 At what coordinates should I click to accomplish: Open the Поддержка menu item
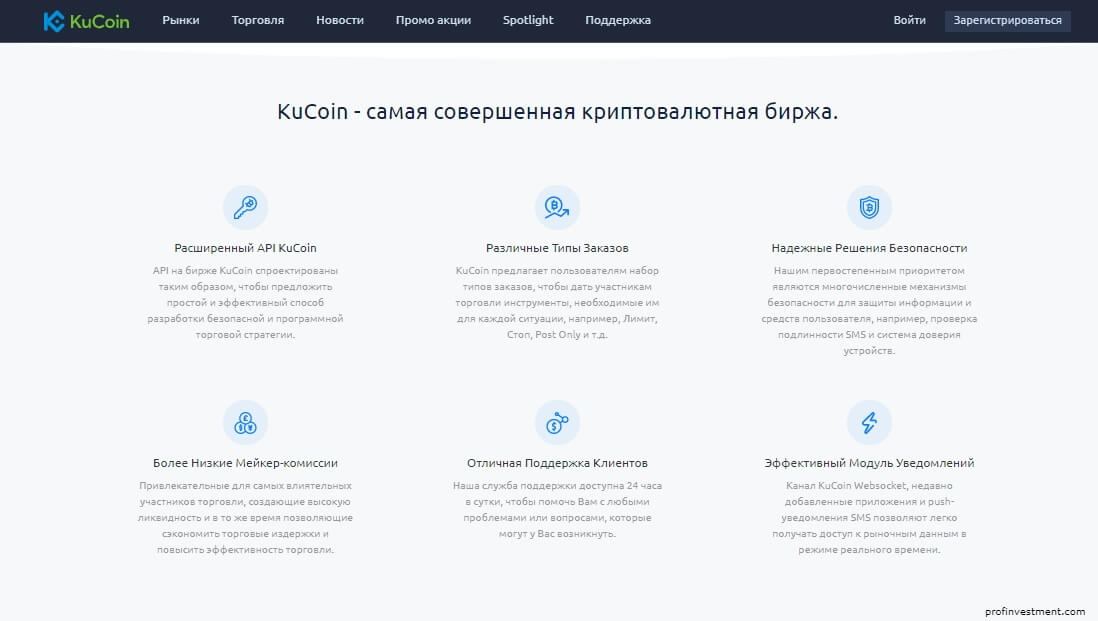click(x=618, y=20)
